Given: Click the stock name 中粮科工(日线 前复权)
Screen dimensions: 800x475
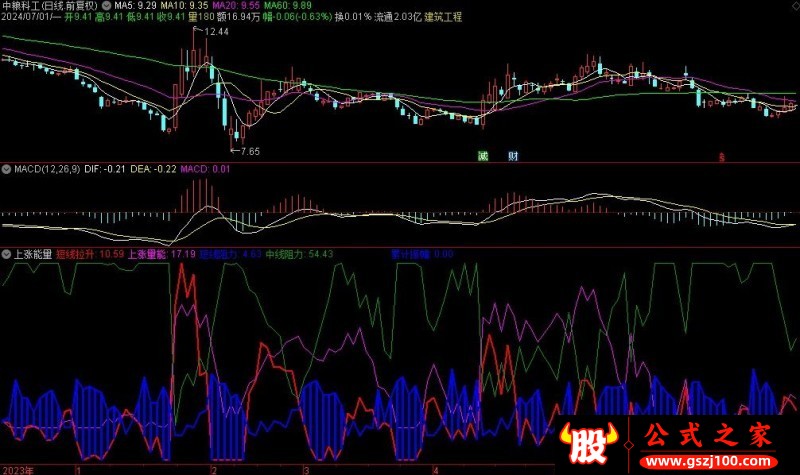Looking at the screenshot, I should 49,6.
